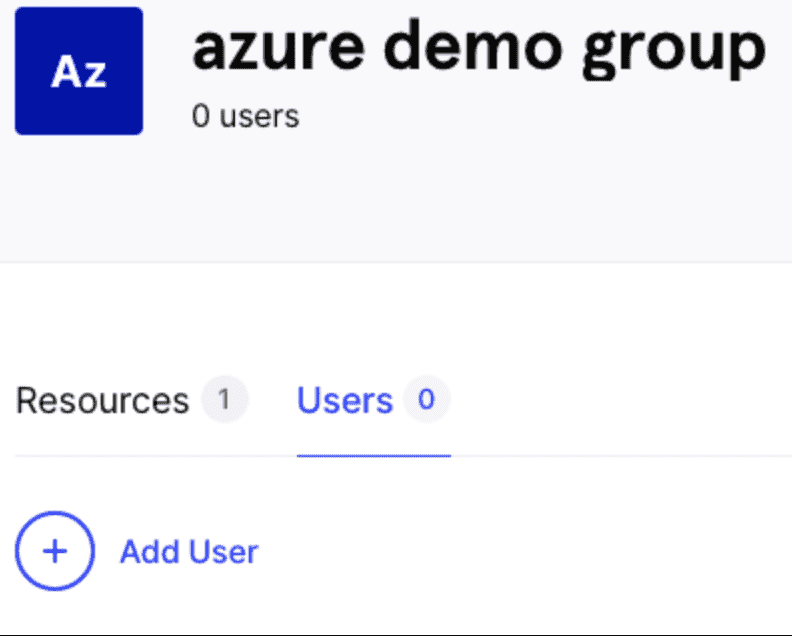Click the azure demo group title
792x636 pixels.
click(x=478, y=48)
